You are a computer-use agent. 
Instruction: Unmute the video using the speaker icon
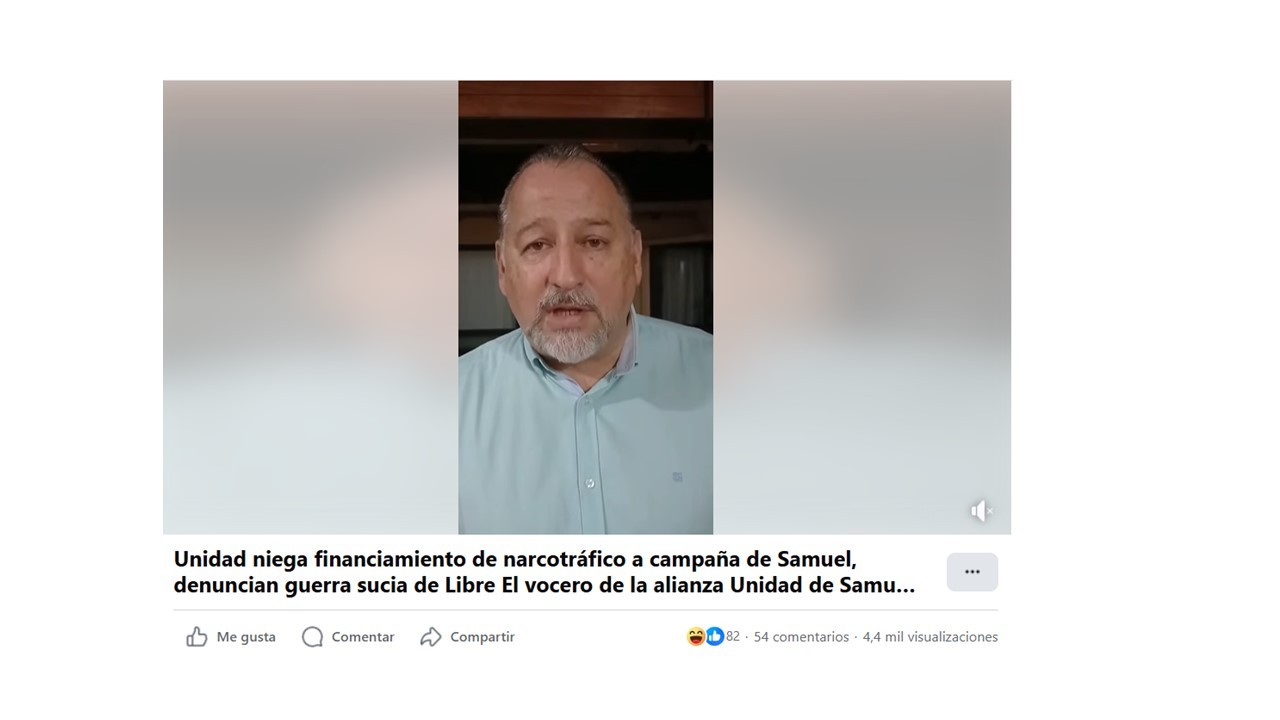981,511
